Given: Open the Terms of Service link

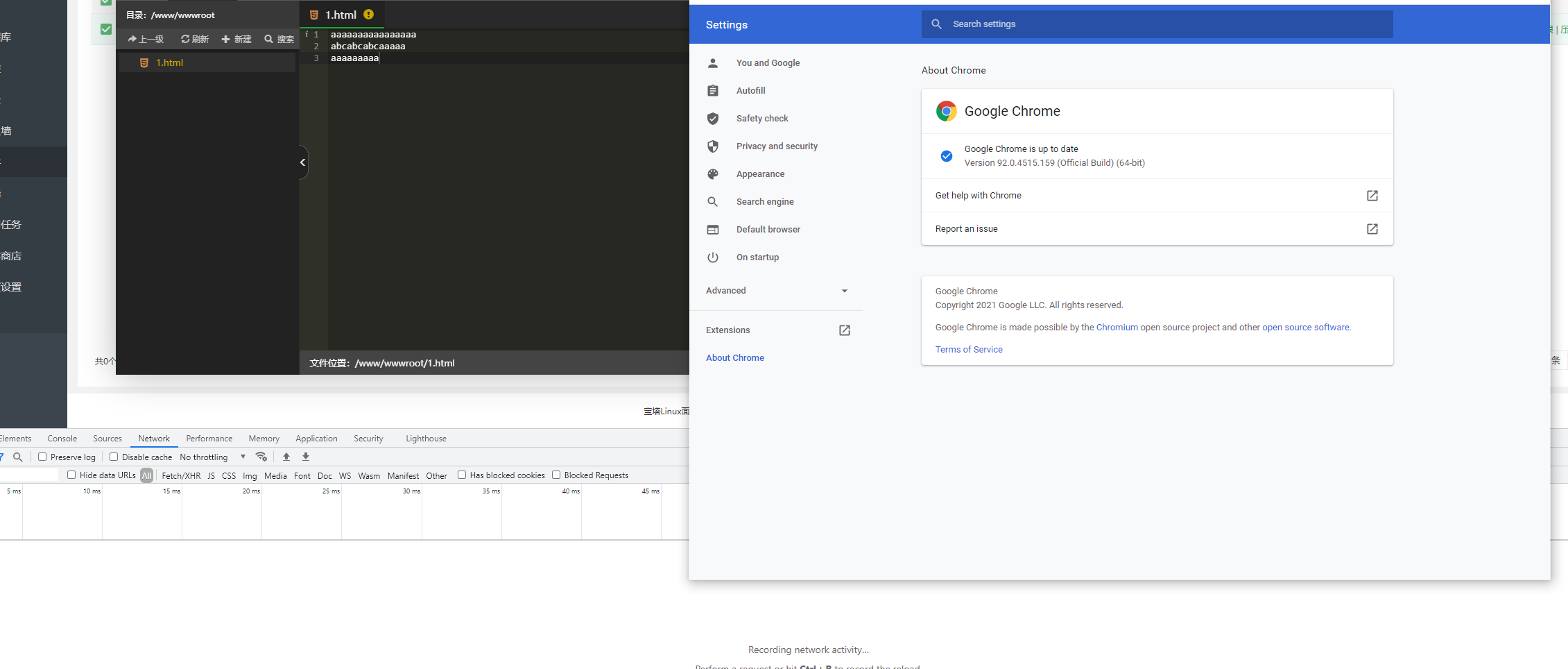Looking at the screenshot, I should click(x=969, y=349).
